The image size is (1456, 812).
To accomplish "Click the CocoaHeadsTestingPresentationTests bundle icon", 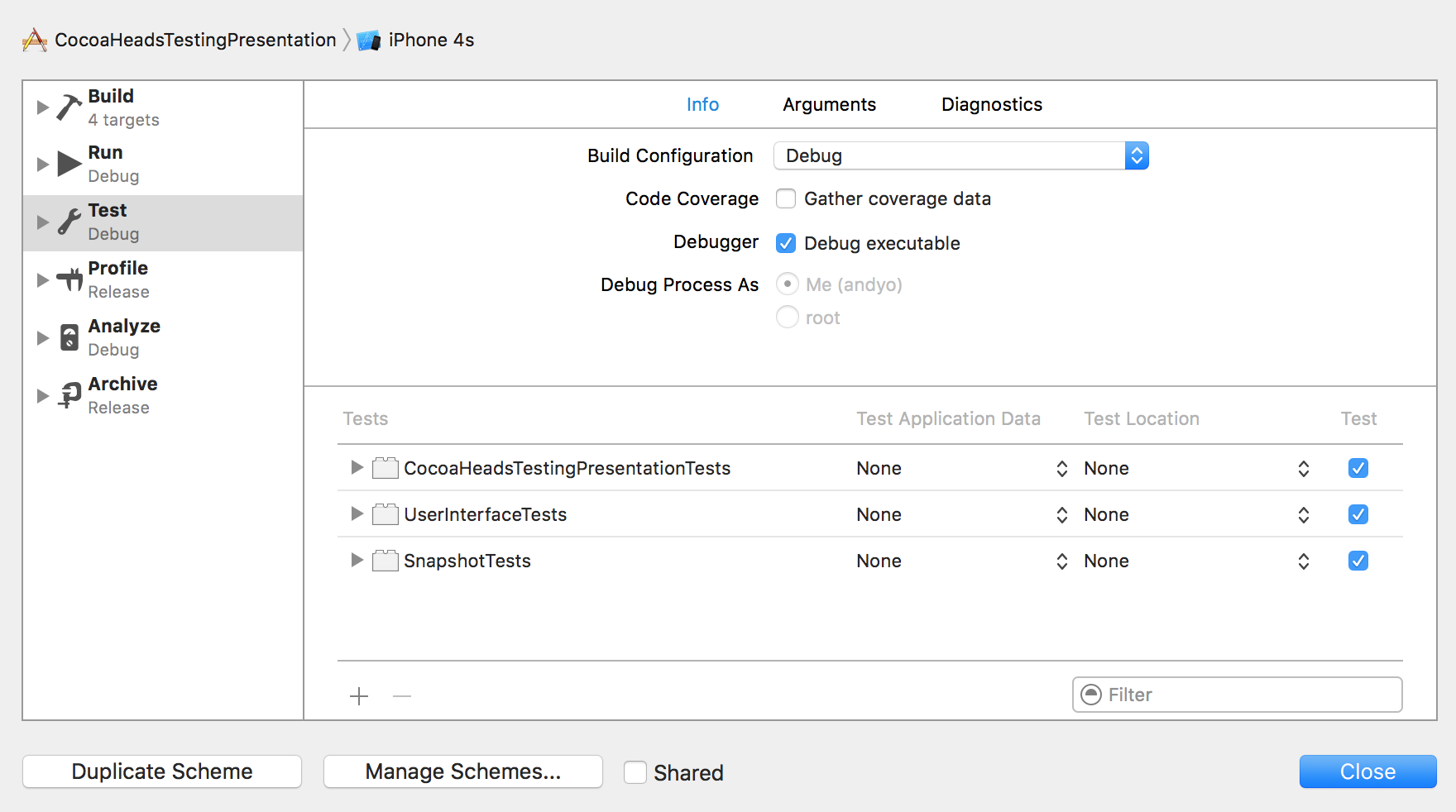I will coord(386,468).
